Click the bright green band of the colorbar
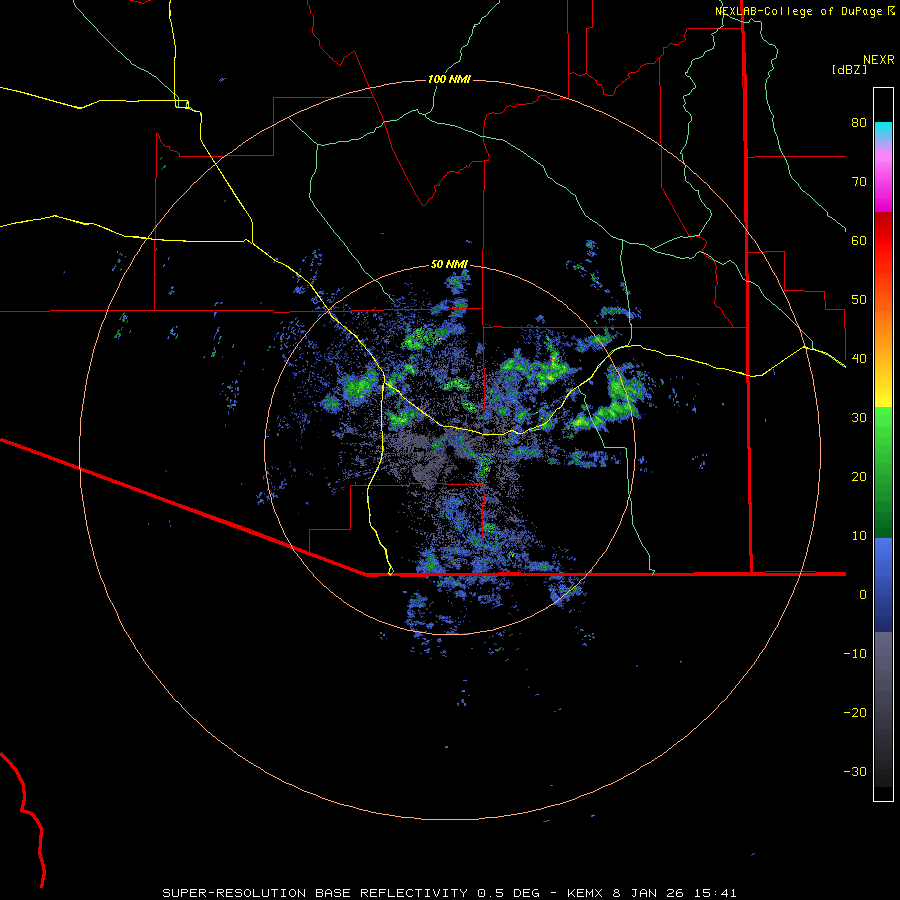The image size is (900, 900). coord(883,430)
